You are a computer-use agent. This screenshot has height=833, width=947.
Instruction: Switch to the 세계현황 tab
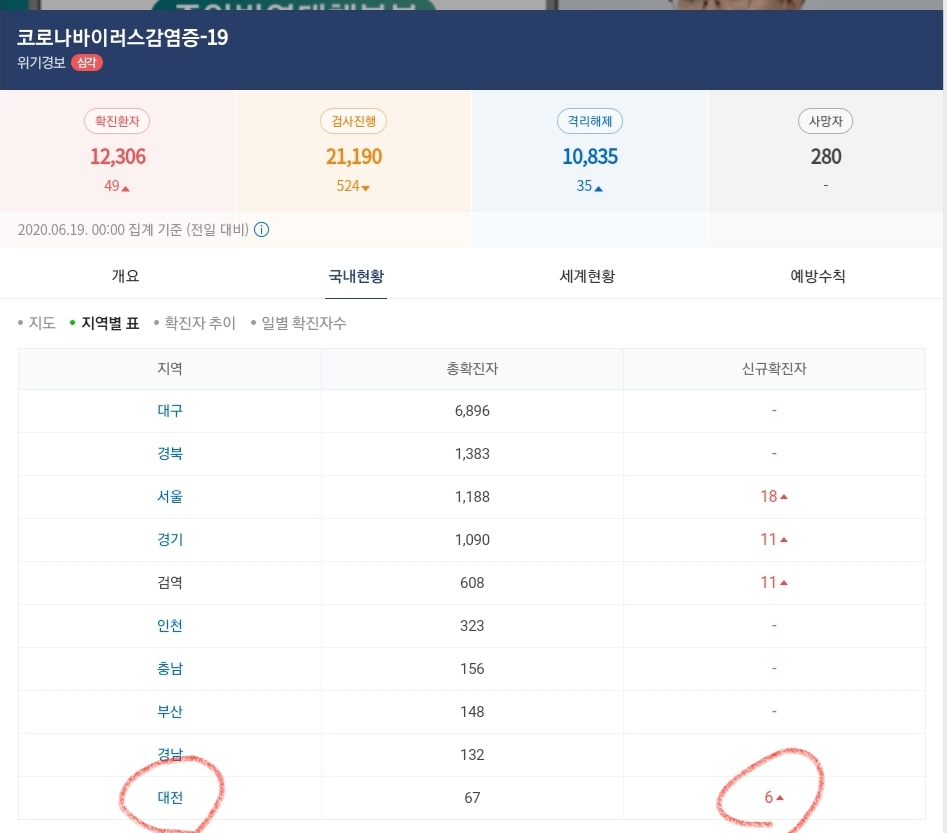click(x=587, y=277)
